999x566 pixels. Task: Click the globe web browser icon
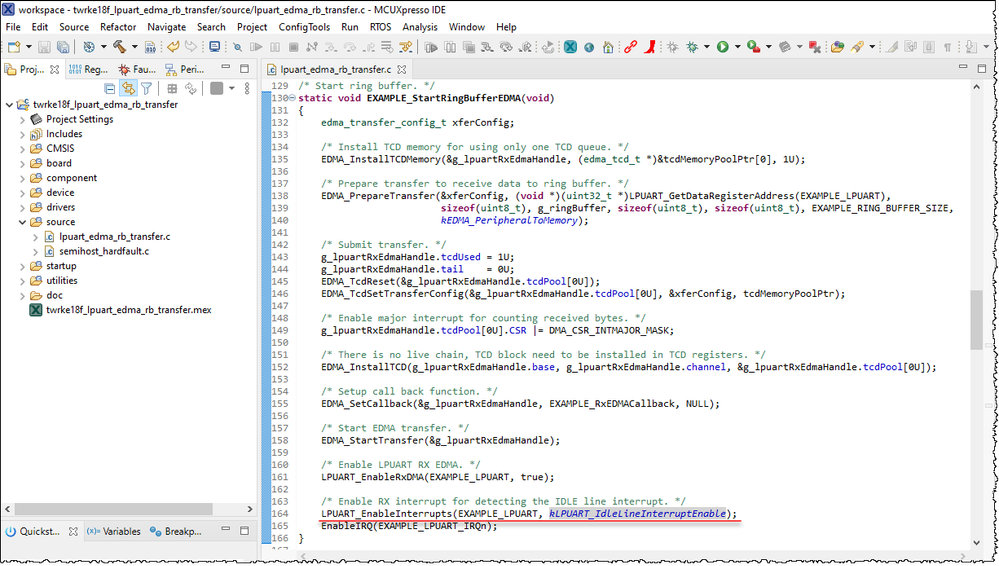click(x=589, y=47)
